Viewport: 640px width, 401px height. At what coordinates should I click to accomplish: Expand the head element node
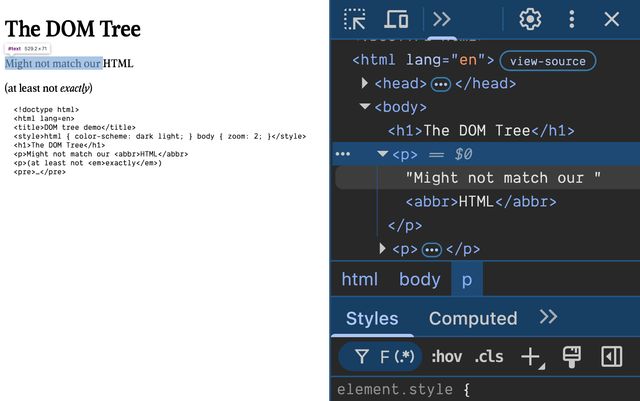point(364,83)
